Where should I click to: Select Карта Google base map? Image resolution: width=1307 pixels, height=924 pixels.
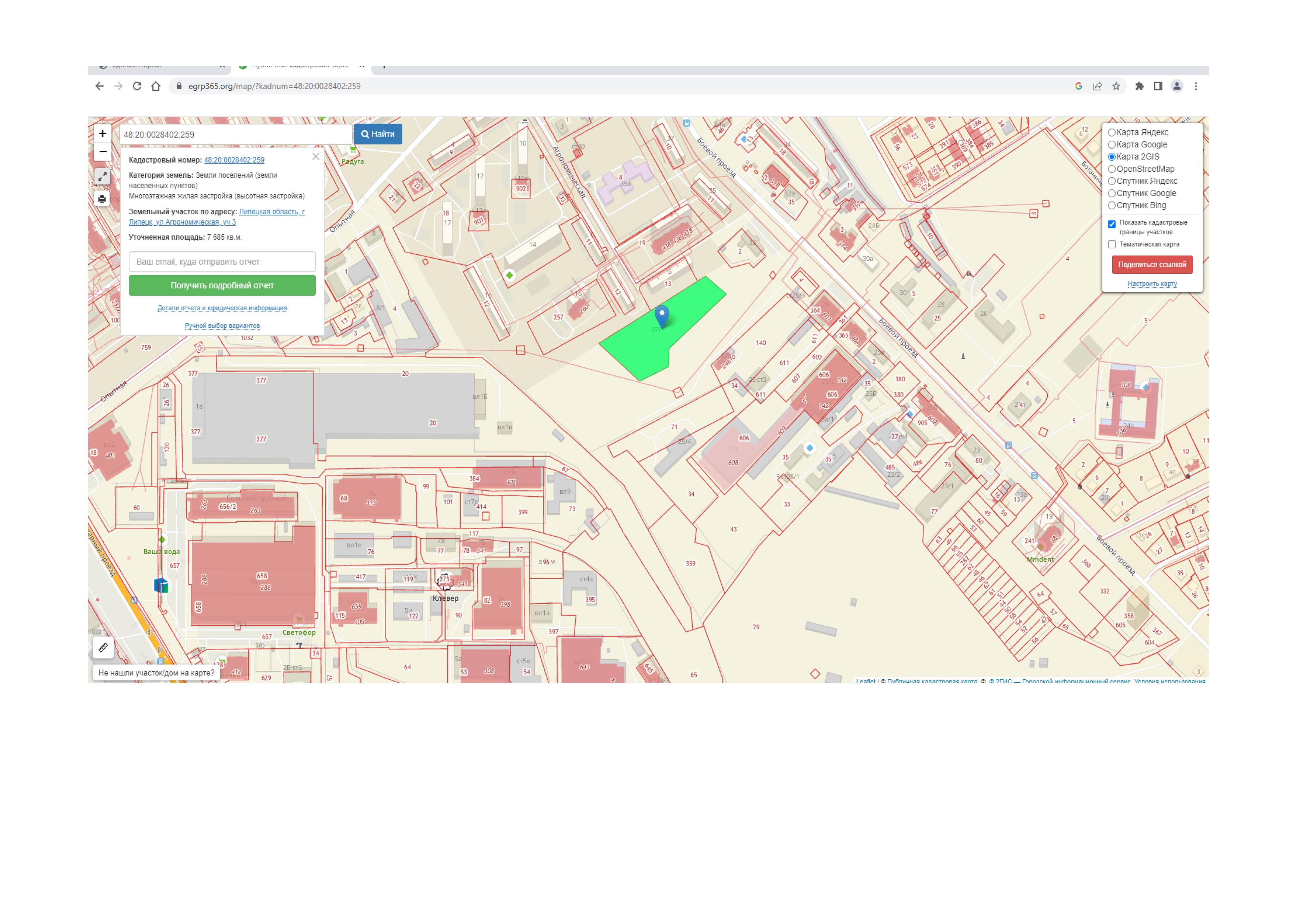(1111, 145)
